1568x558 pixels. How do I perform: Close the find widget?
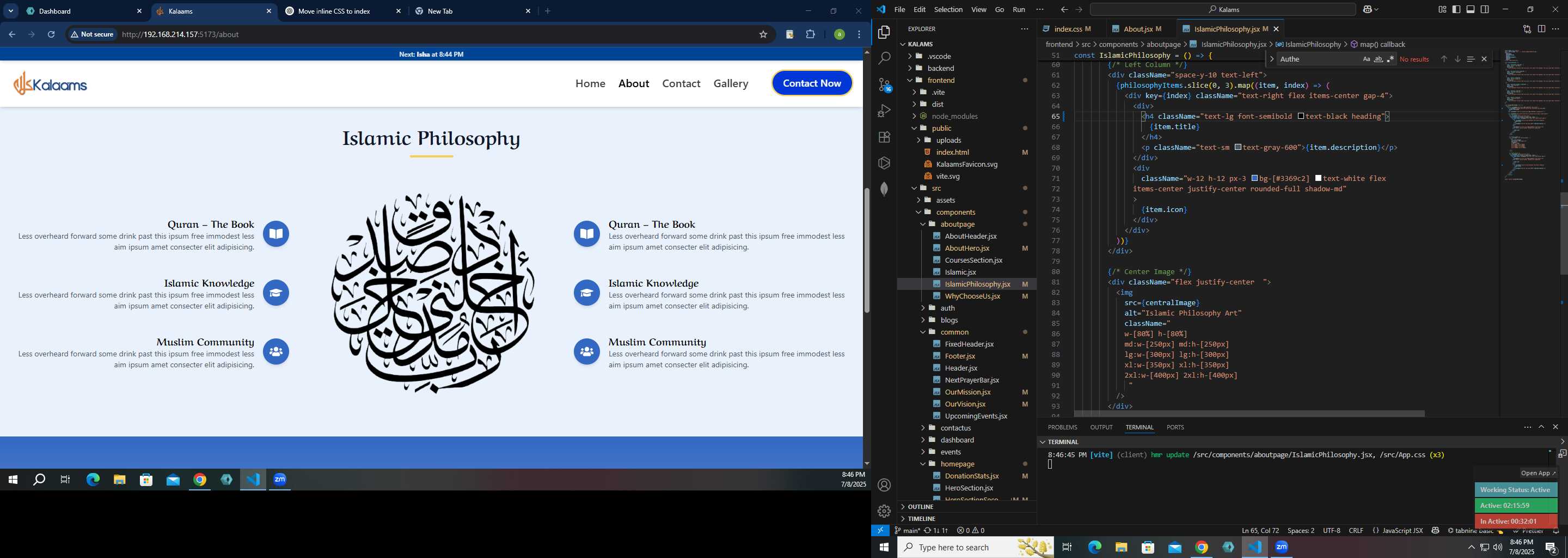(1484, 59)
